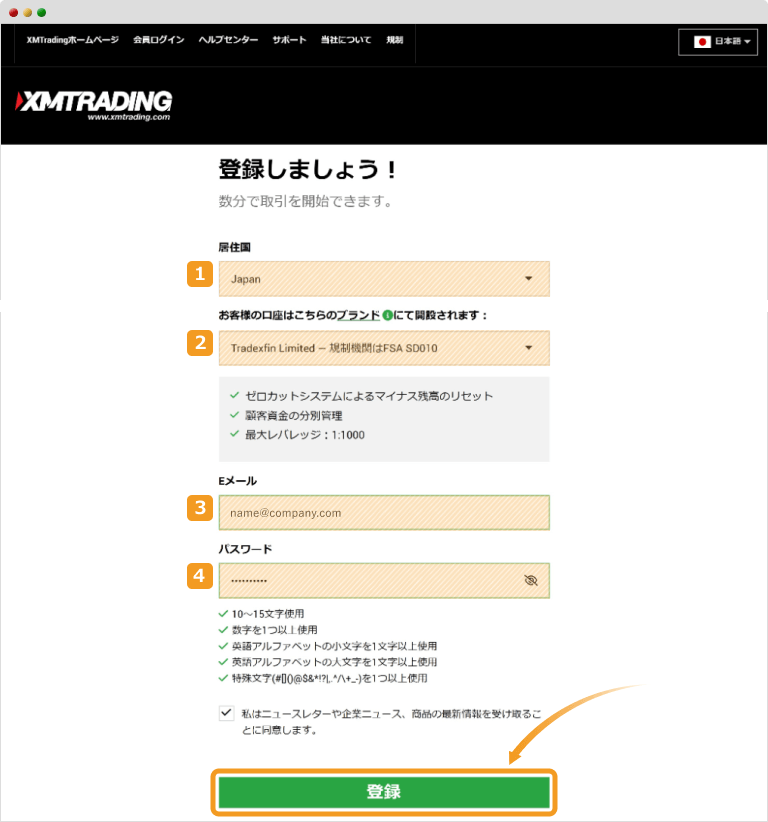Image resolution: width=768 pixels, height=822 pixels.
Task: Click text ゼロカットシステムによるマイナス残高のリセット
Action: [369, 396]
